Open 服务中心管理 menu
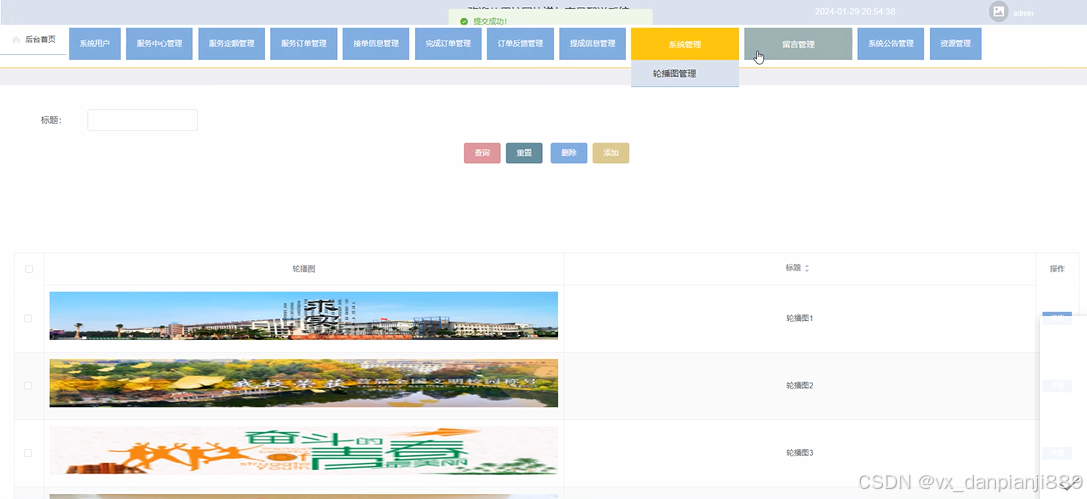The height and width of the screenshot is (499, 1087). tap(159, 44)
